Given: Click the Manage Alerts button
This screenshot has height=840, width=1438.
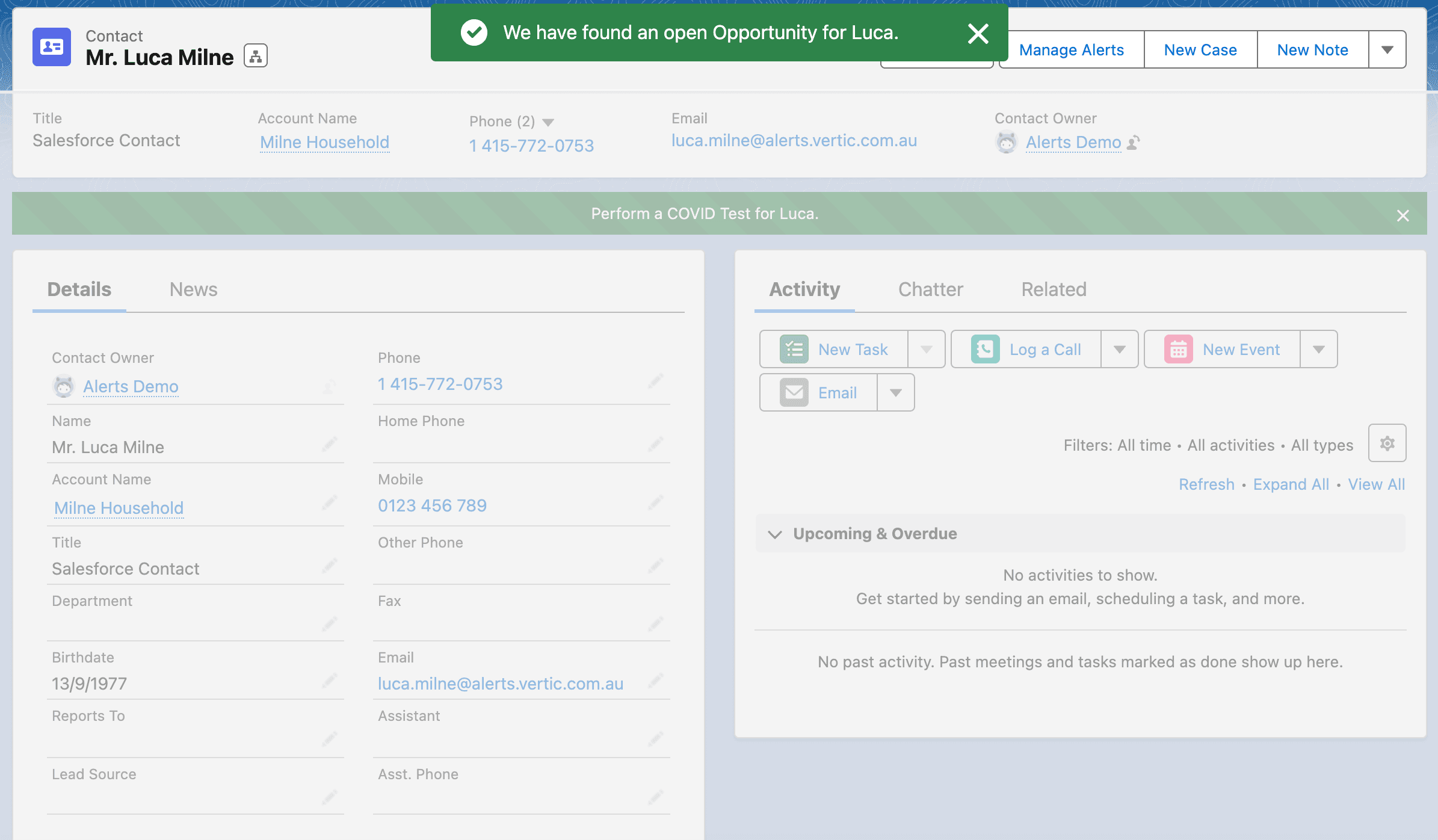Looking at the screenshot, I should [1072, 50].
